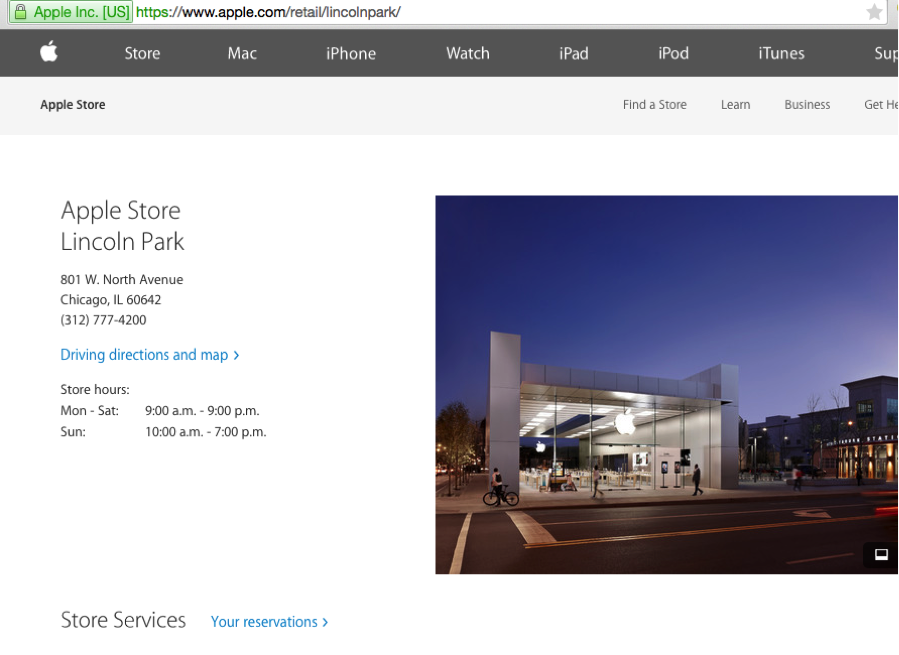899x655 pixels.
Task: Open the Business link
Action: click(x=807, y=105)
